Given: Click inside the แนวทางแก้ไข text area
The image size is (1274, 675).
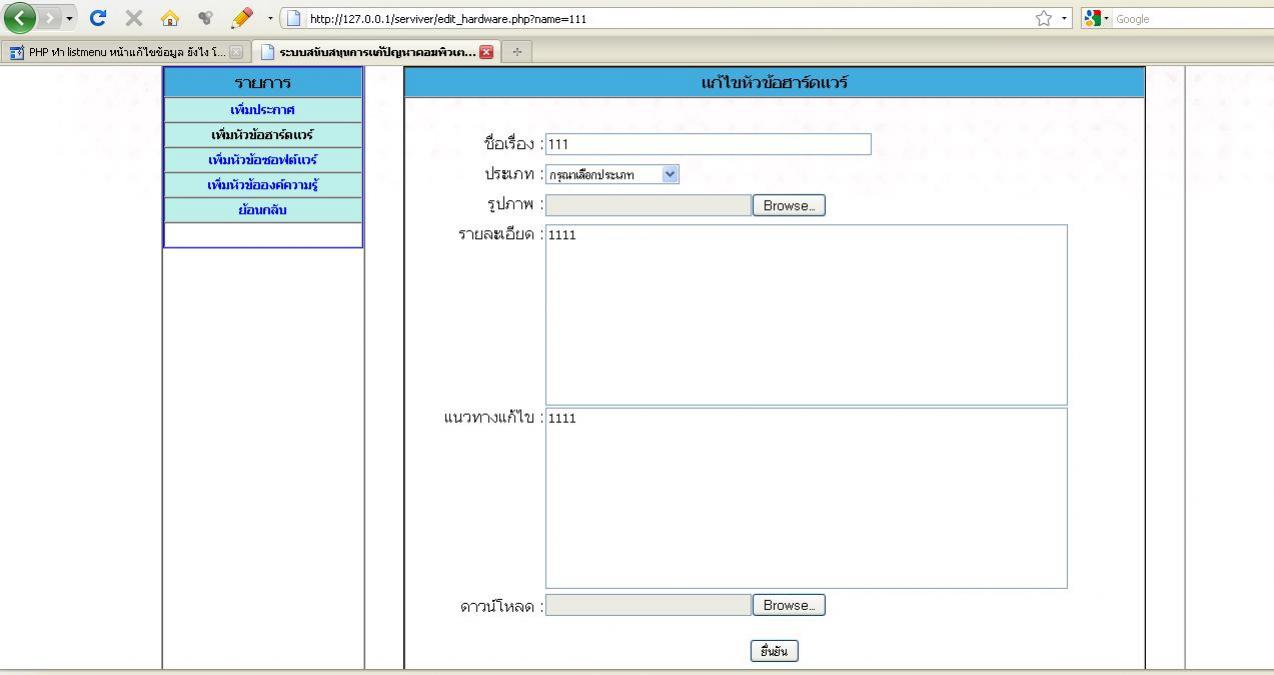Looking at the screenshot, I should pyautogui.click(x=806, y=498).
